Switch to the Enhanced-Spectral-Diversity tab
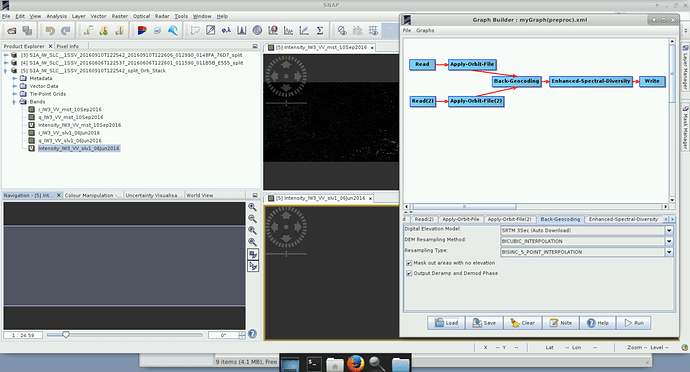The image size is (690, 372). (623, 219)
